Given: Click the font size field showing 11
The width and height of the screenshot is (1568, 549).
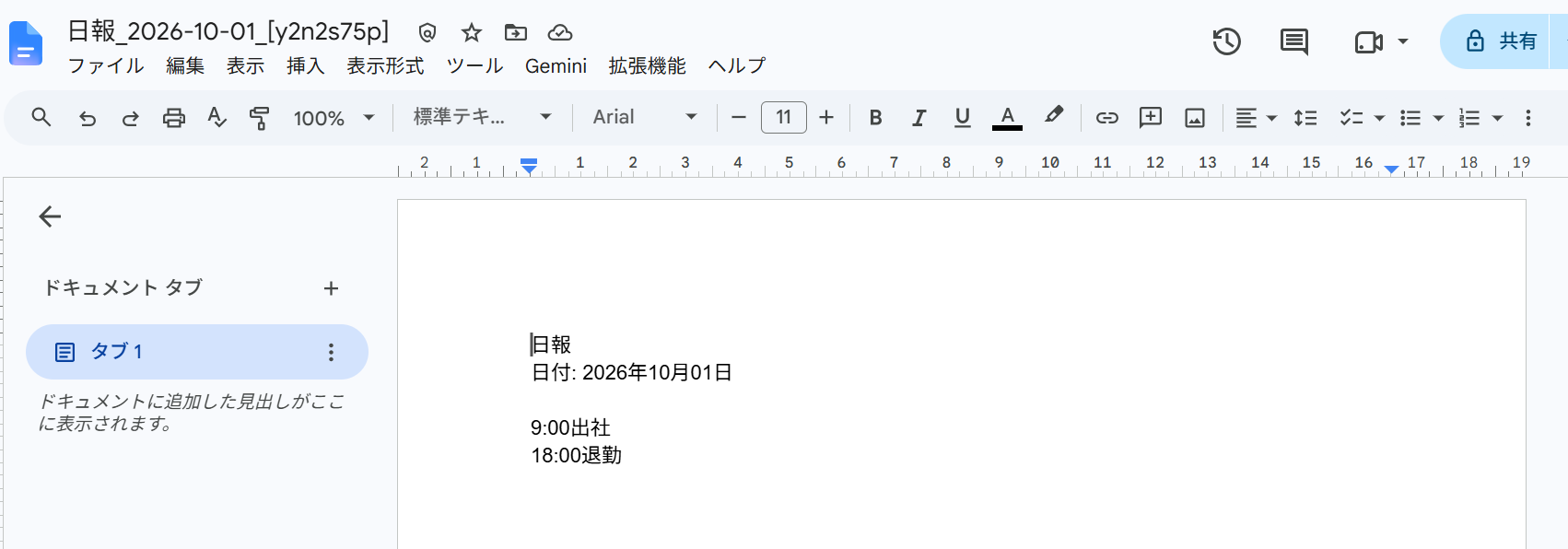Looking at the screenshot, I should 784,117.
